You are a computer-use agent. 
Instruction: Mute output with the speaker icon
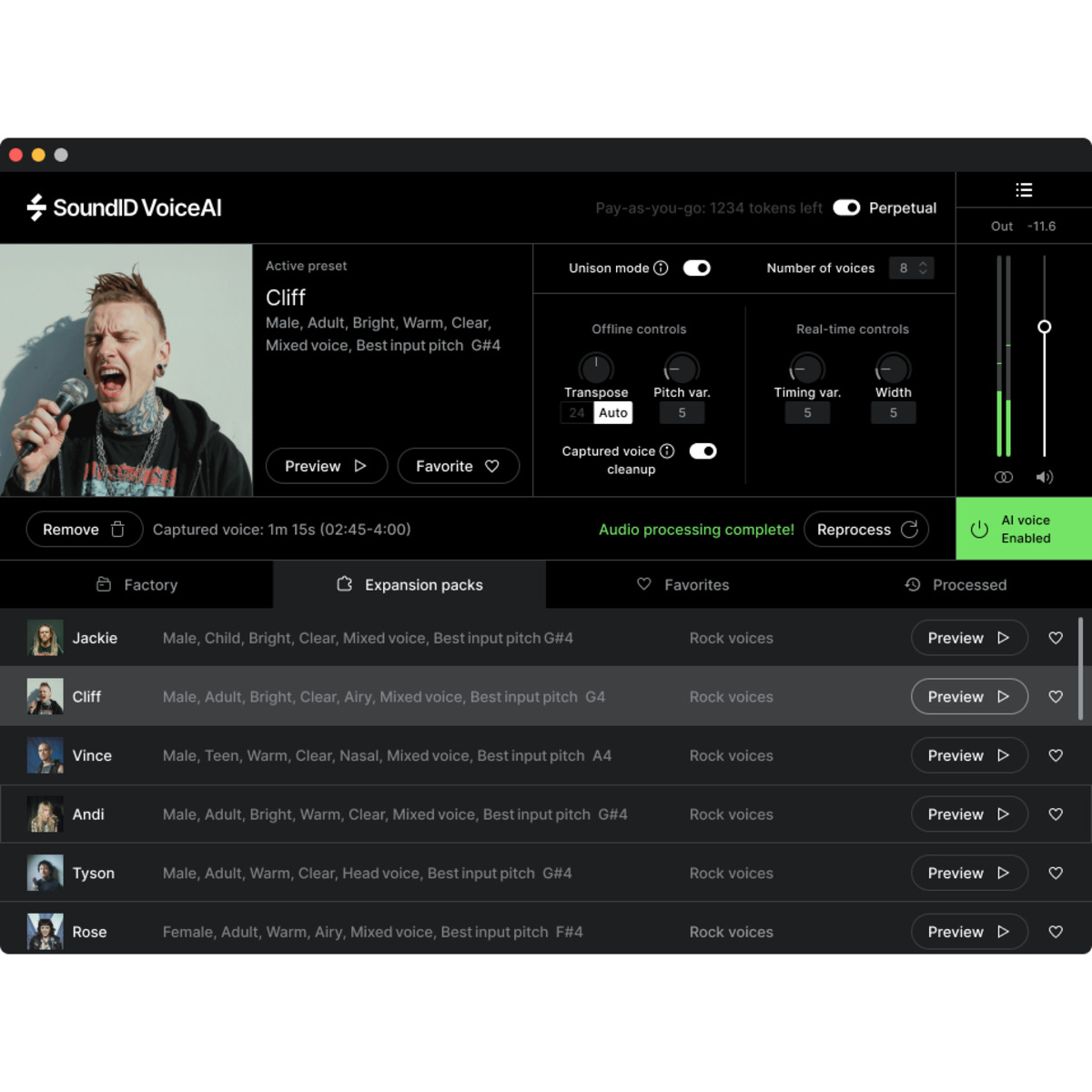[1045, 477]
